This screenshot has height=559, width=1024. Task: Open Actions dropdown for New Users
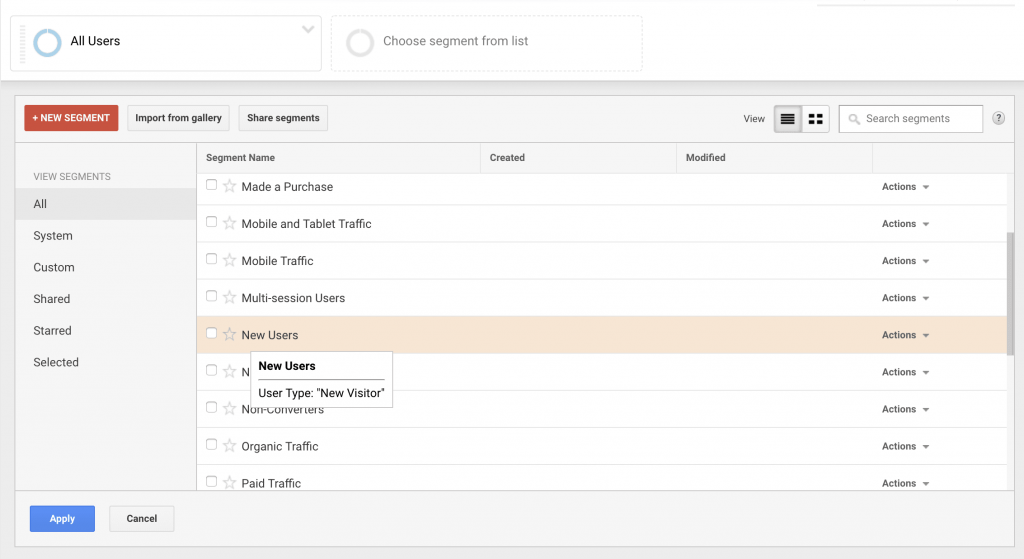905,335
